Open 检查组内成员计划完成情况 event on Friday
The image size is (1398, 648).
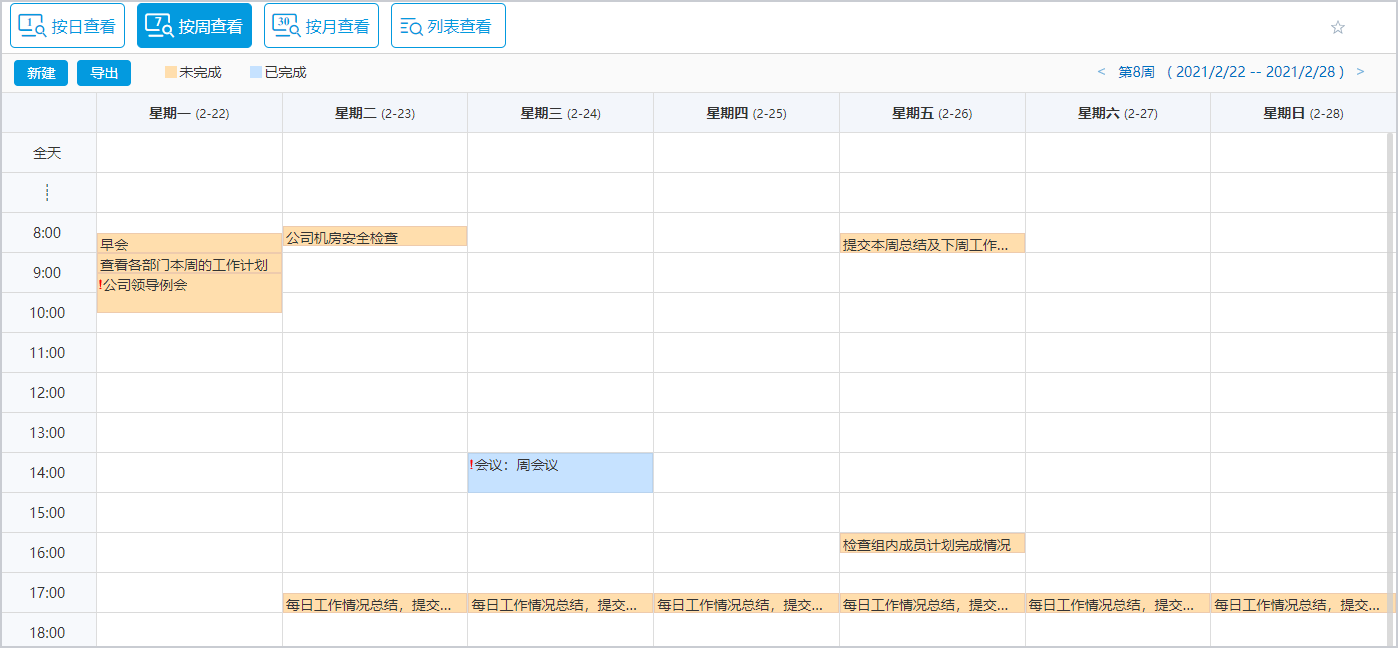point(931,544)
